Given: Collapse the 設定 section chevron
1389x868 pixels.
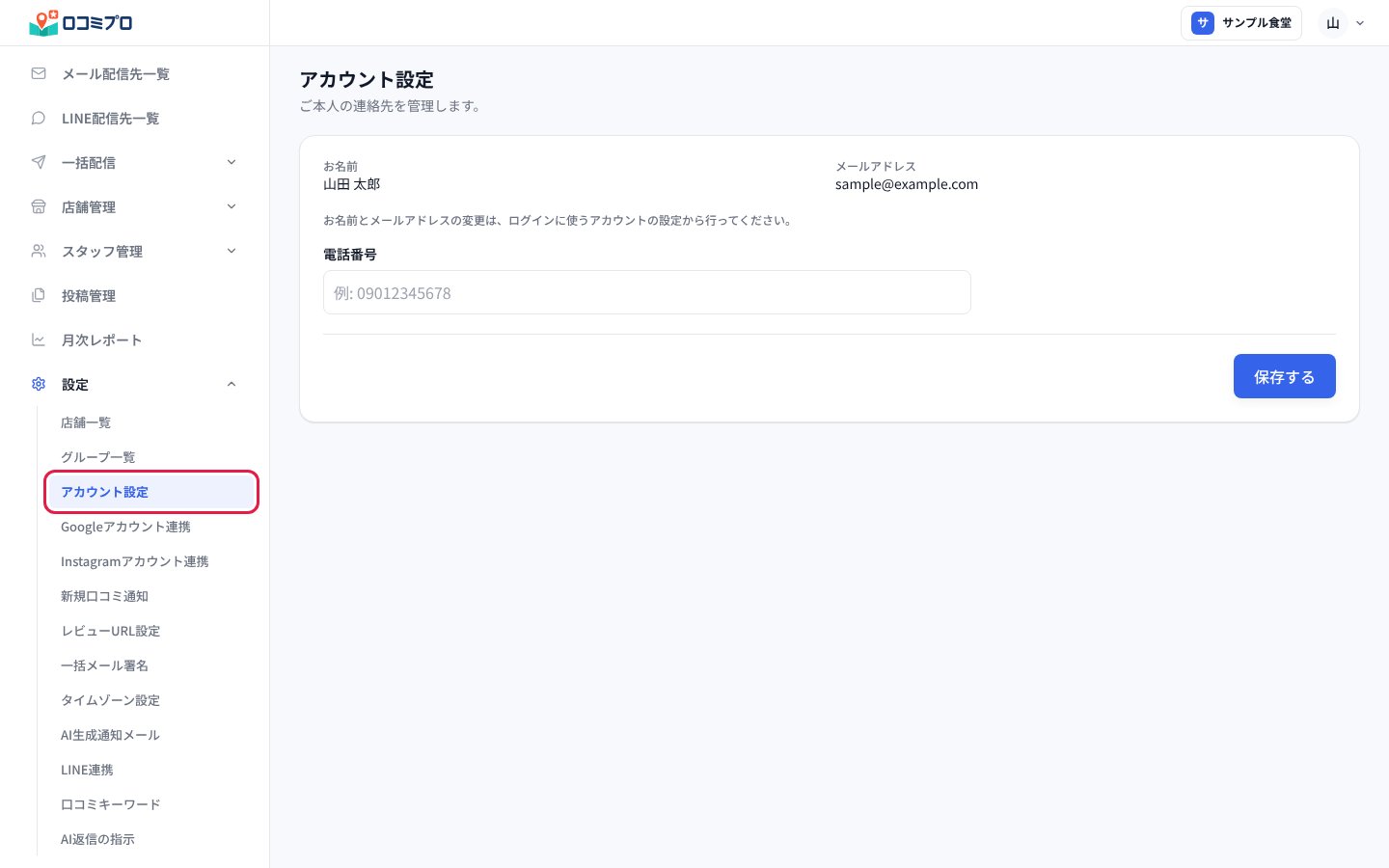Looking at the screenshot, I should (231, 384).
